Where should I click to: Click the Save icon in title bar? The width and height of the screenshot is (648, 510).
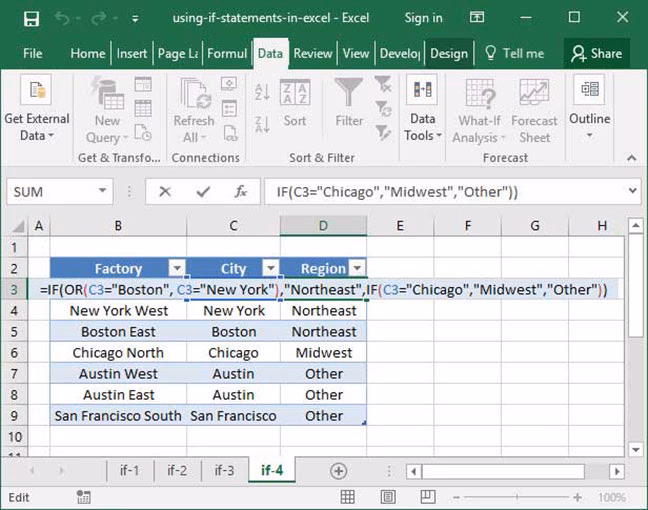(31, 18)
